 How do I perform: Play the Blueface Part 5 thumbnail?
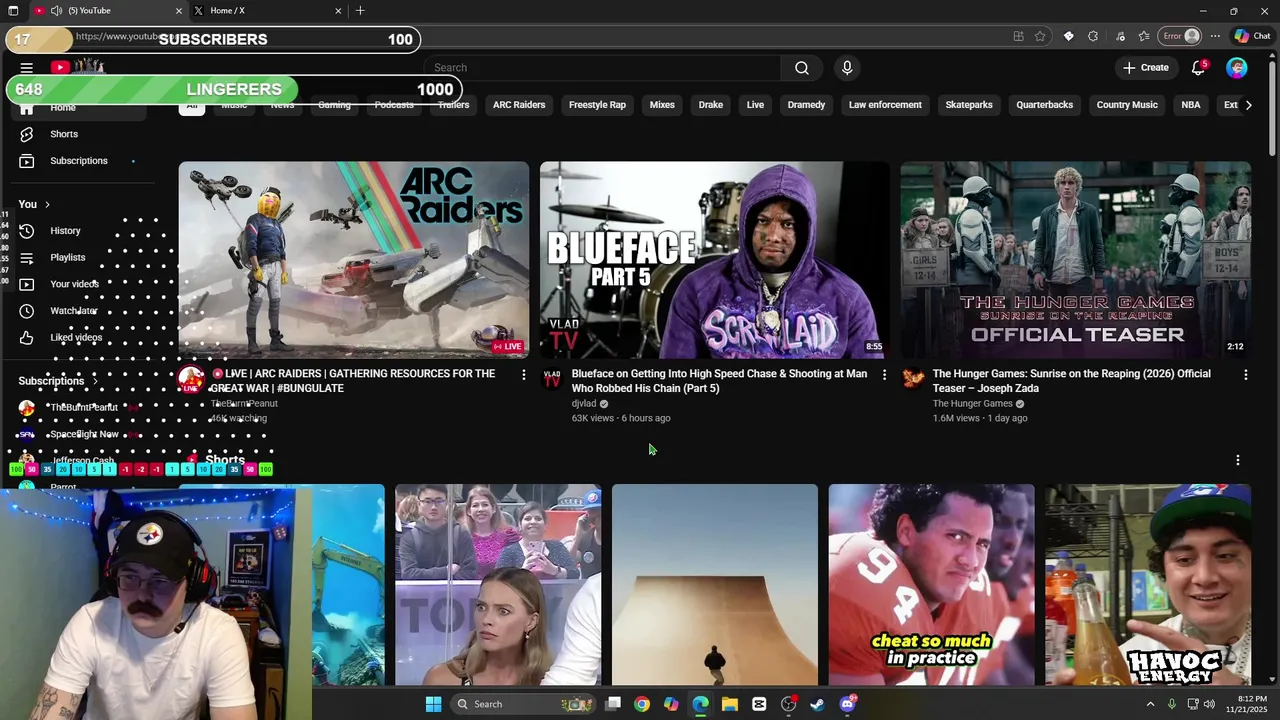pos(714,260)
